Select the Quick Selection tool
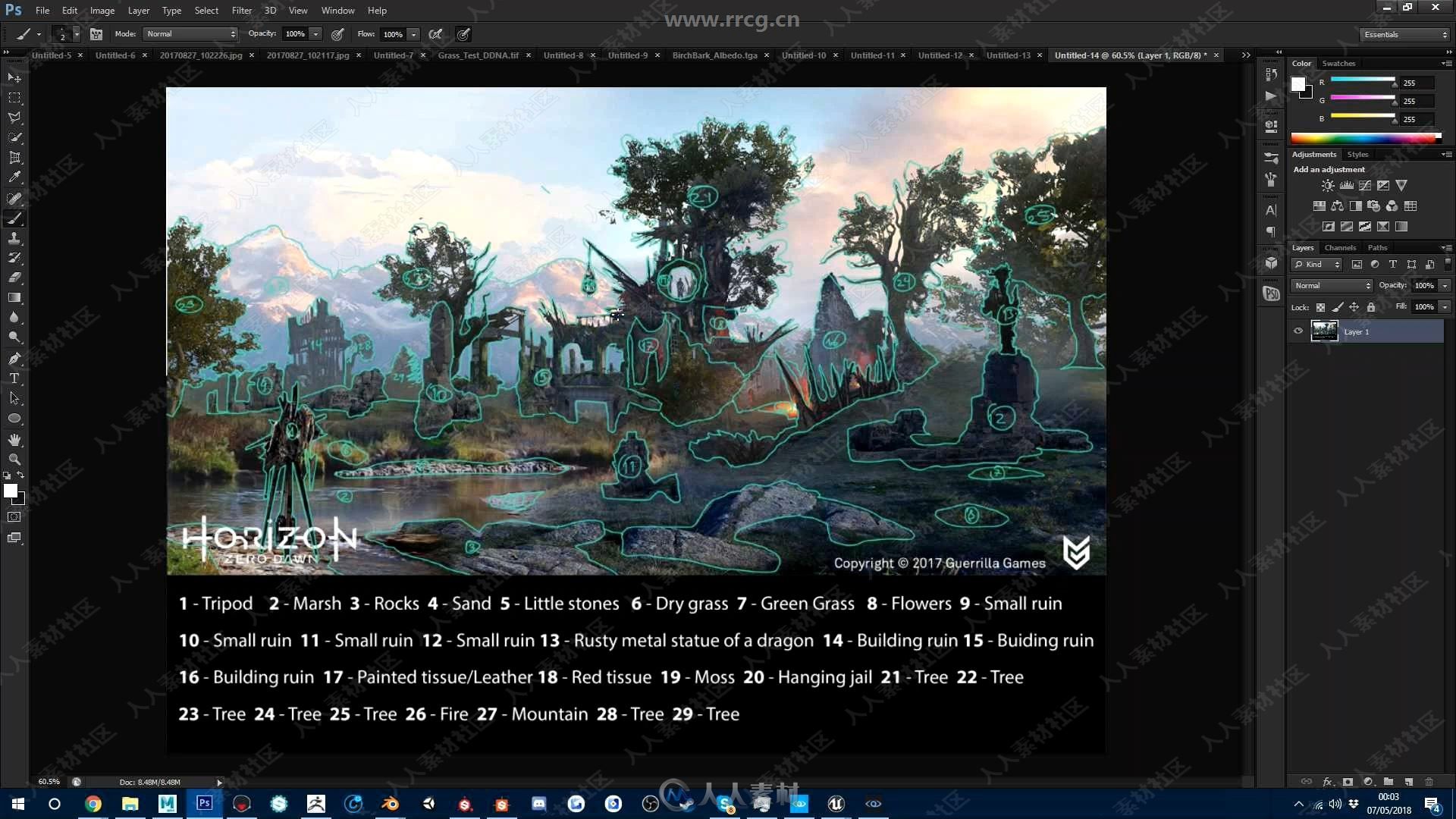 click(14, 137)
